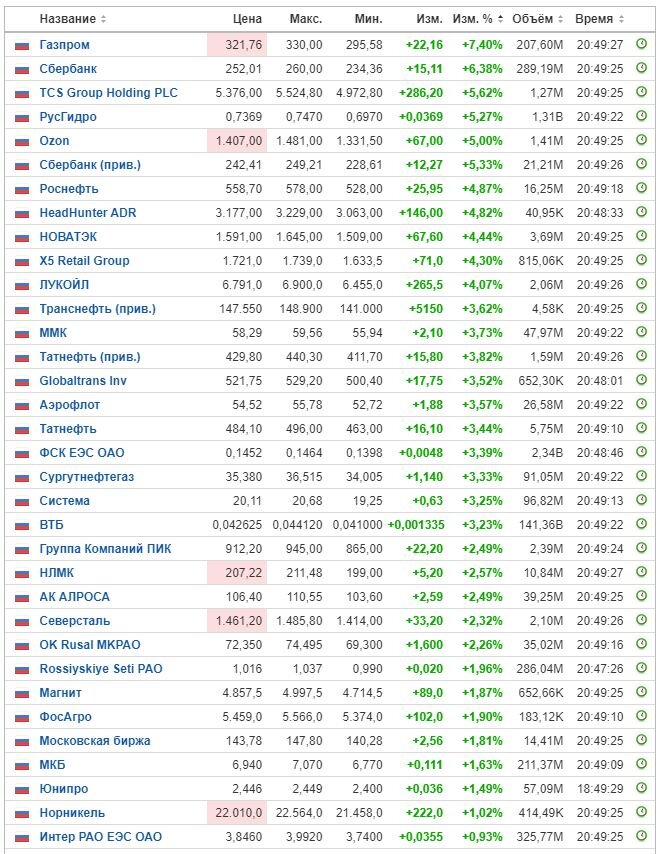Open the Rossiyskiye Seti PAO link
The height and width of the screenshot is (854, 661).
coord(101,668)
